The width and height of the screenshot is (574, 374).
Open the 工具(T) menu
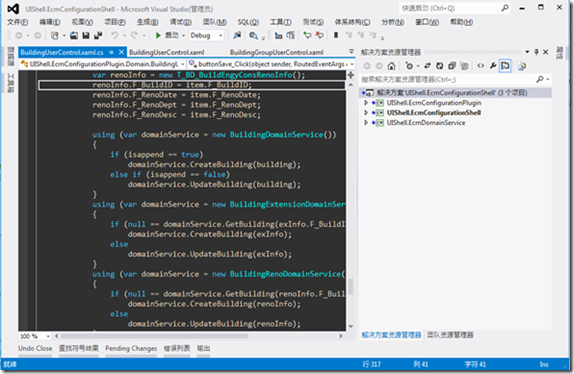click(x=281, y=22)
